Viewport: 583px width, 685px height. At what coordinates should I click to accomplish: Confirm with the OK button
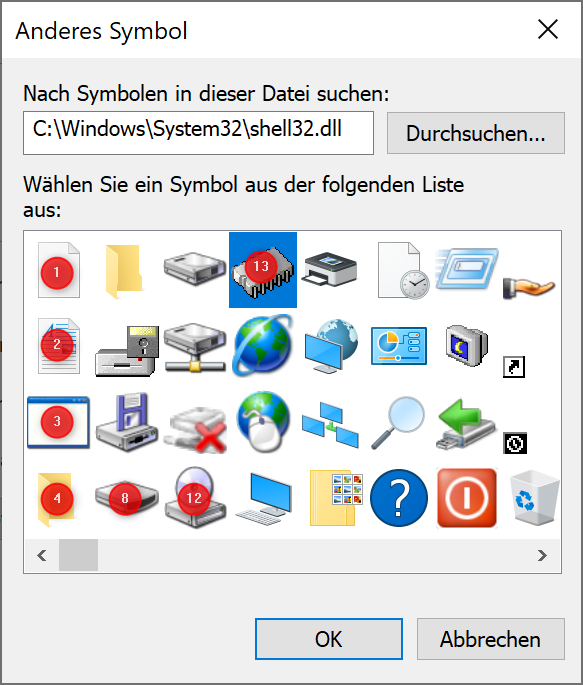tap(329, 639)
